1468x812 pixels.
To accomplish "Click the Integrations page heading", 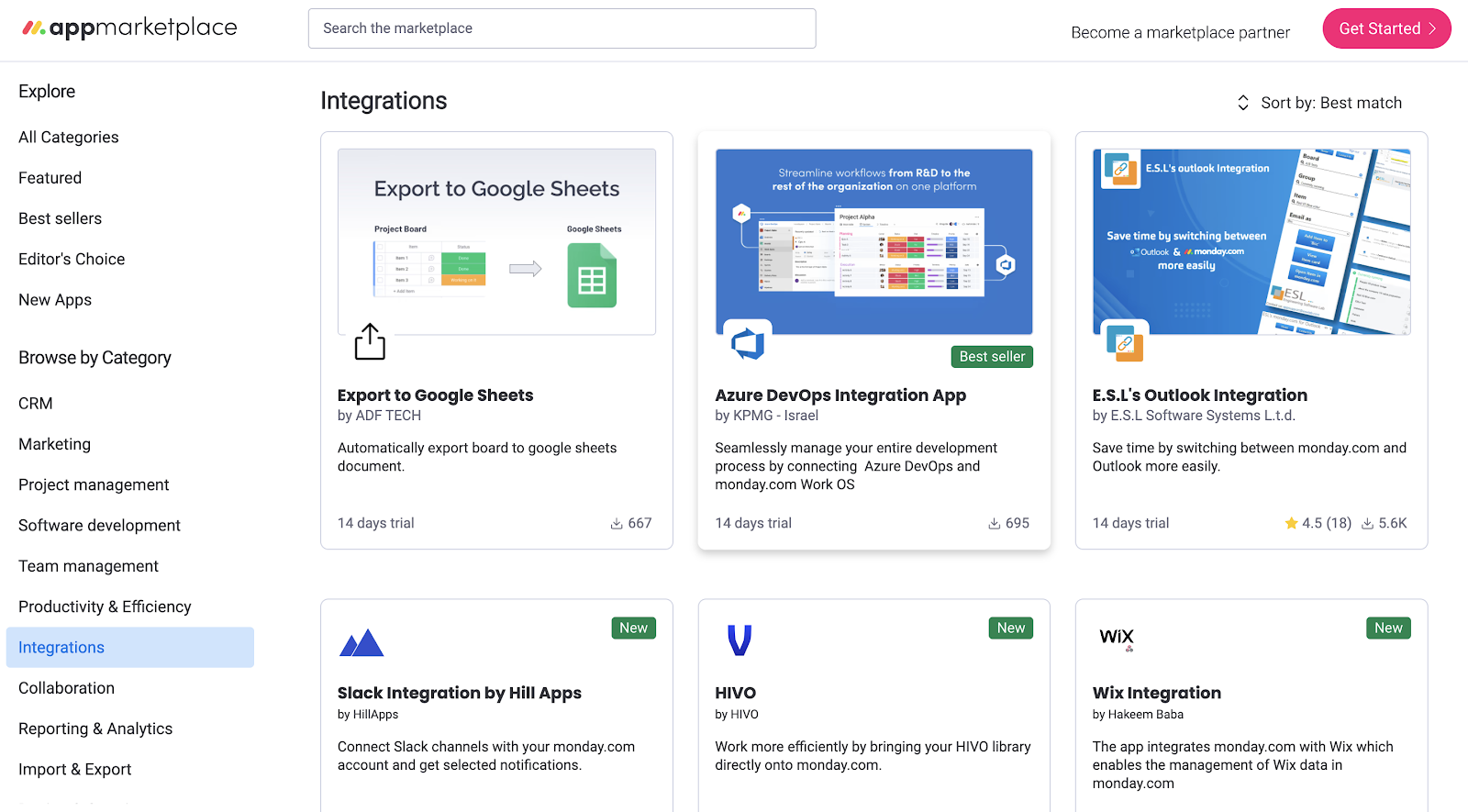I will pos(384,101).
